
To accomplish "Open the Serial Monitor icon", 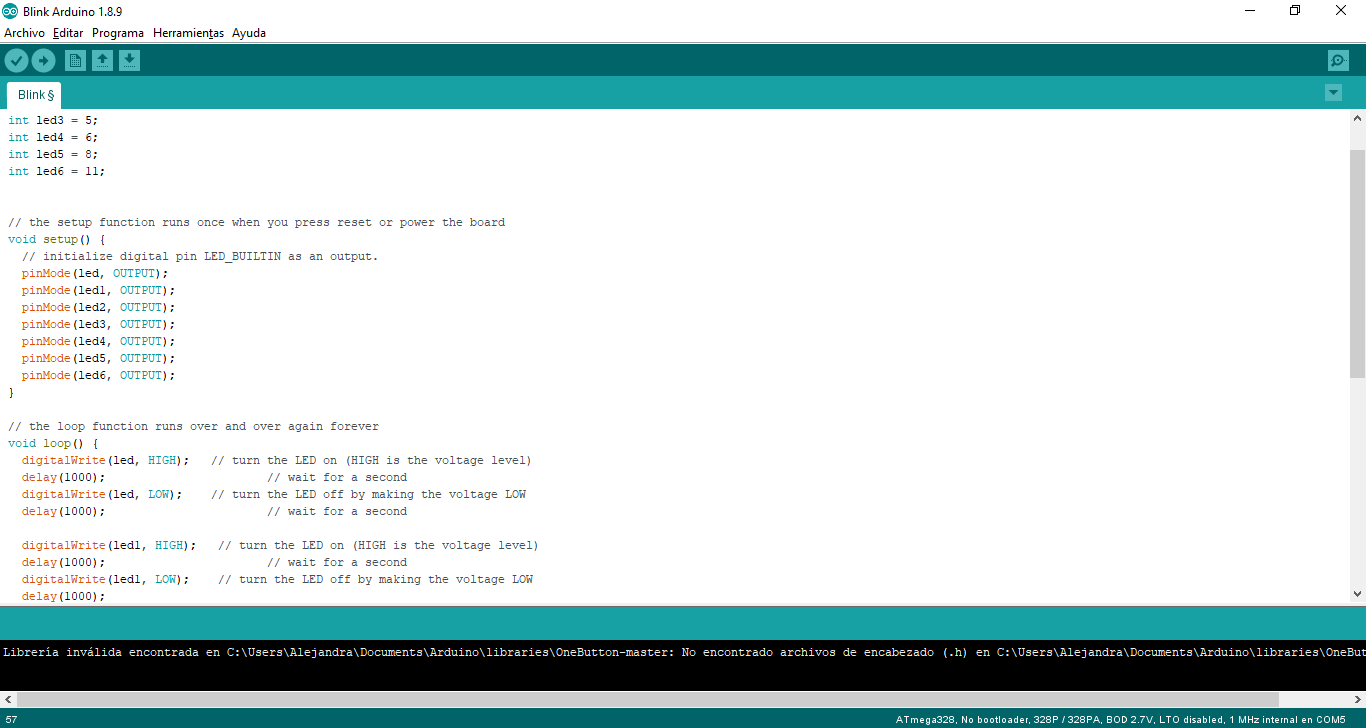I will pos(1338,61).
